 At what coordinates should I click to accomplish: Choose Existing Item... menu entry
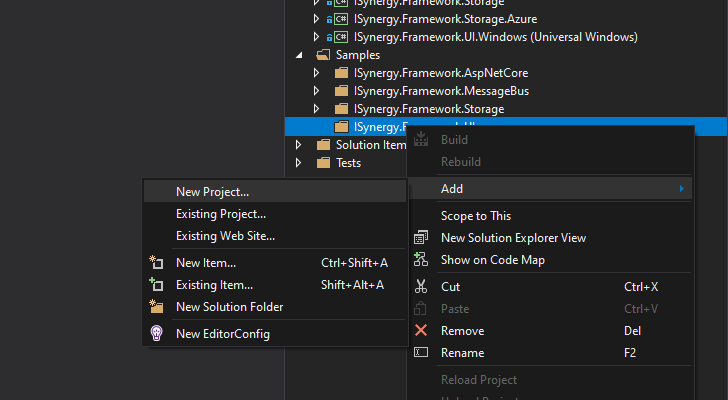point(275,284)
